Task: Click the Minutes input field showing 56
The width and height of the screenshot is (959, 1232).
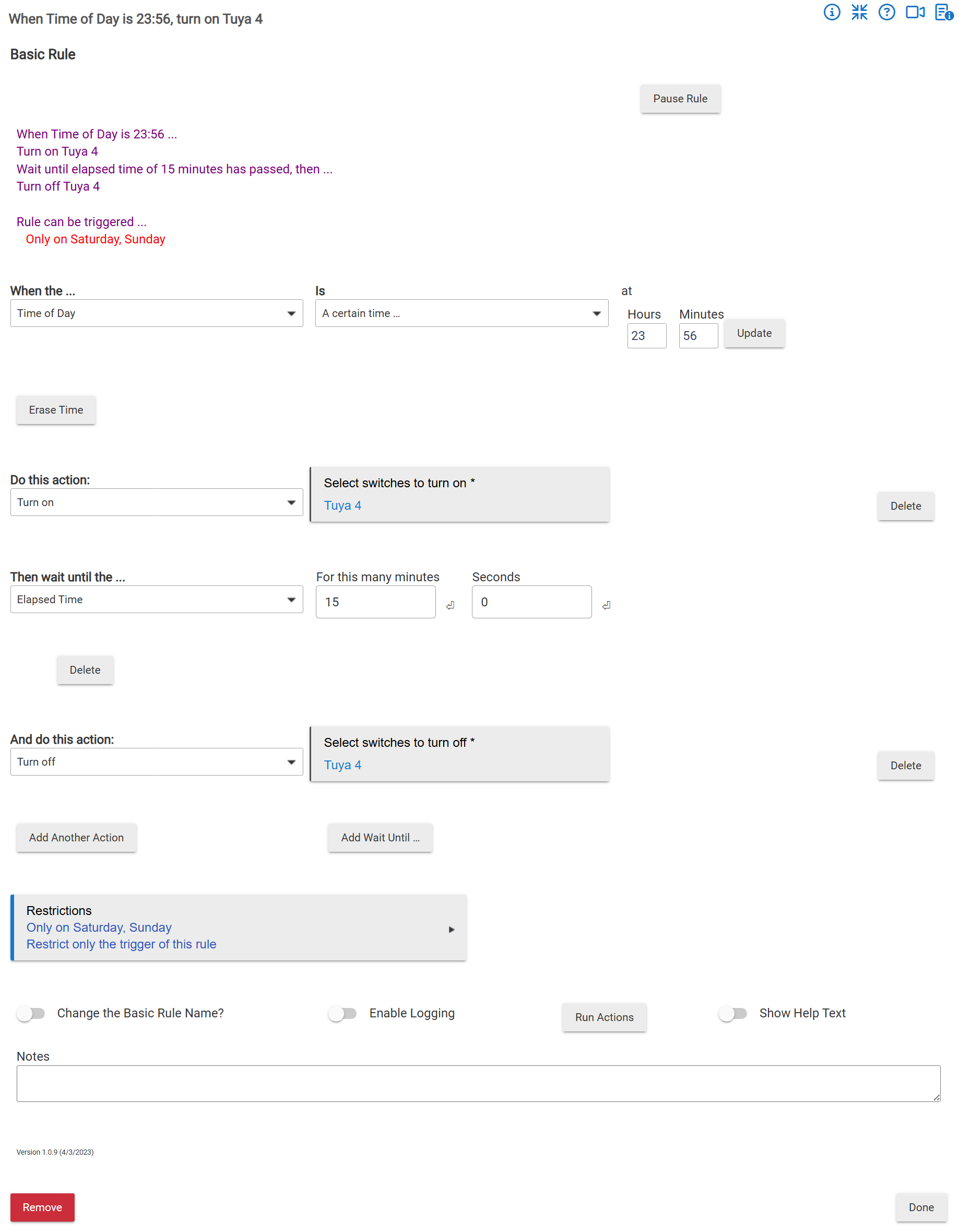Action: click(698, 336)
